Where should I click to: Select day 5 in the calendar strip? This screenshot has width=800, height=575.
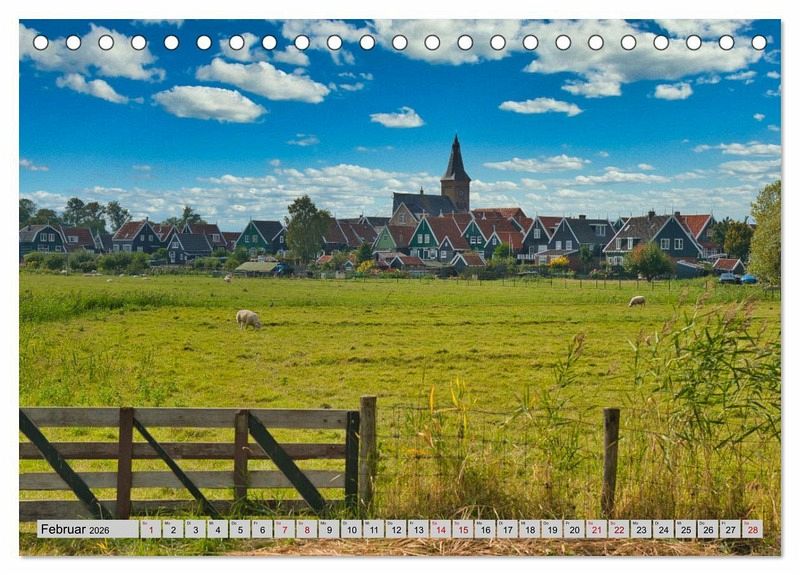point(240,529)
